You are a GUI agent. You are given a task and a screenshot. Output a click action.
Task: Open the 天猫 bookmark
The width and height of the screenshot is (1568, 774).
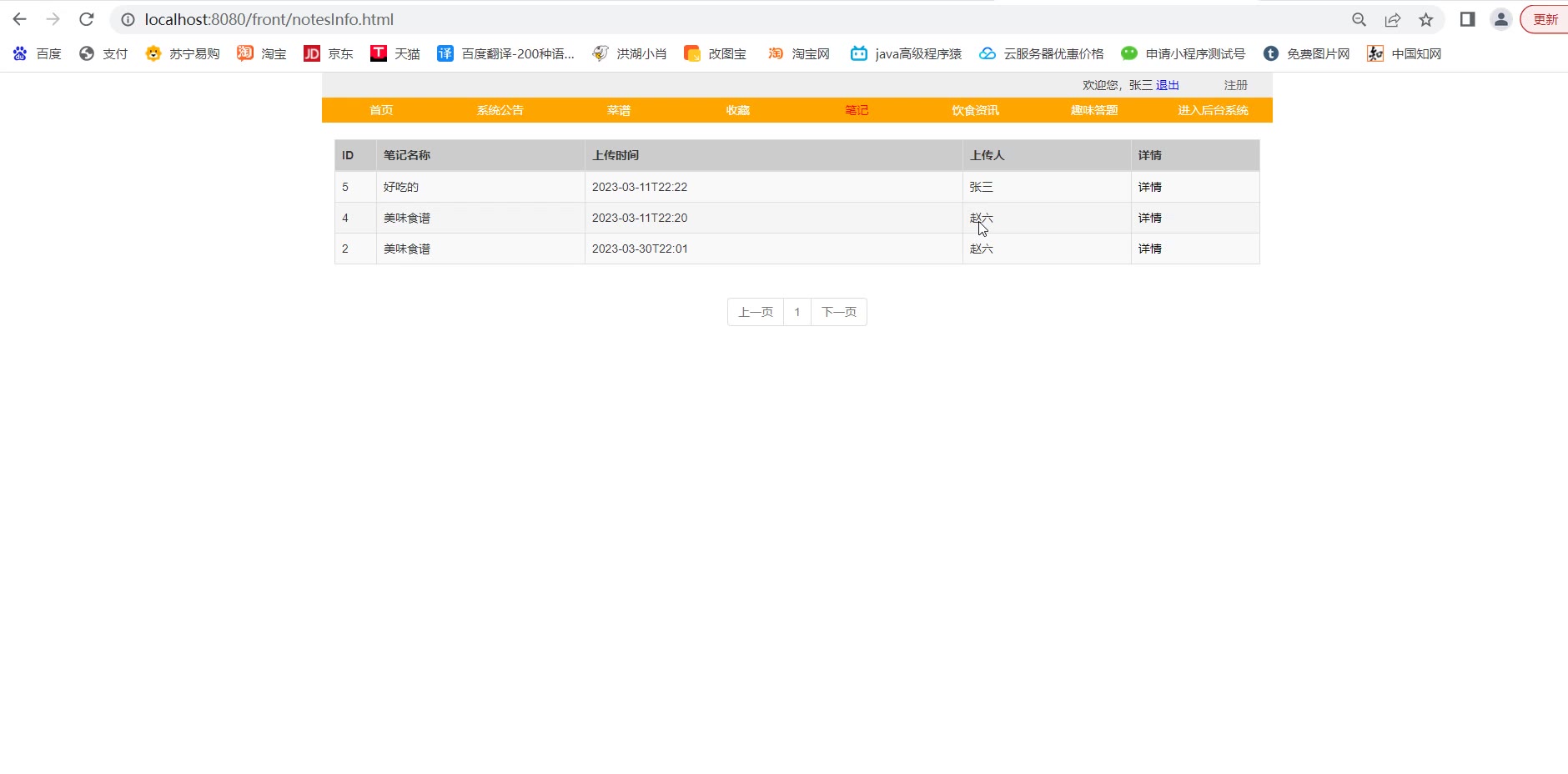tap(395, 53)
